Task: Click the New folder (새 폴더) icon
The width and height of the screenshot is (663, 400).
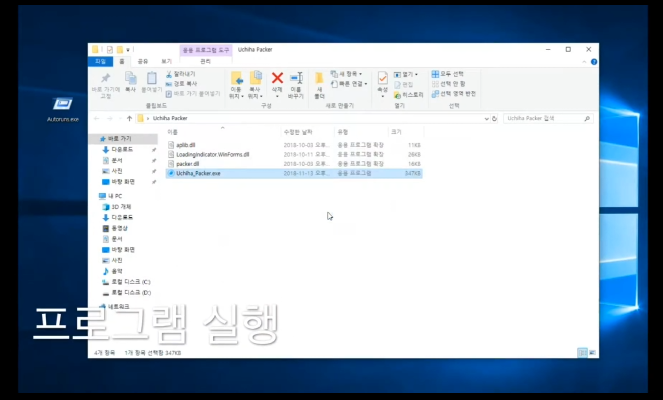Action: pos(319,80)
